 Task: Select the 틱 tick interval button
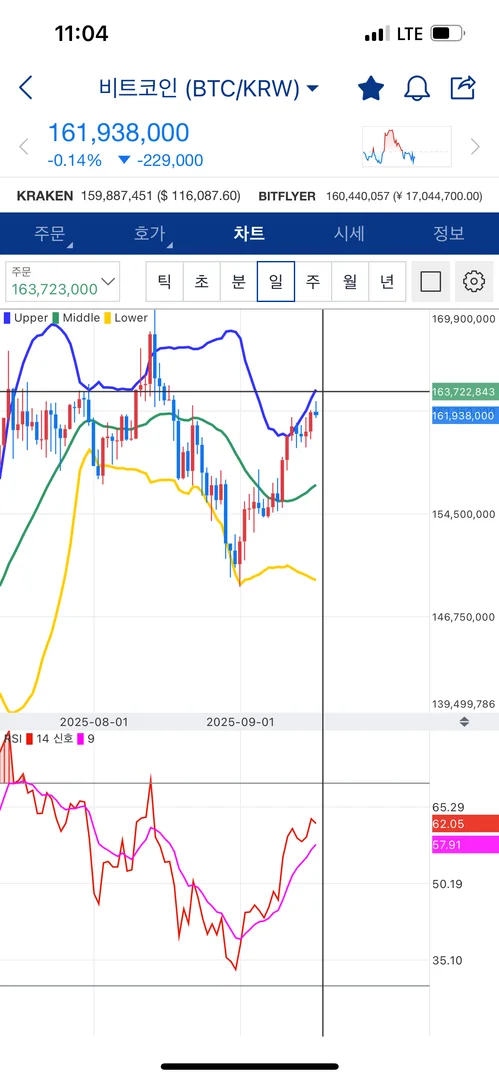pyautogui.click(x=165, y=281)
